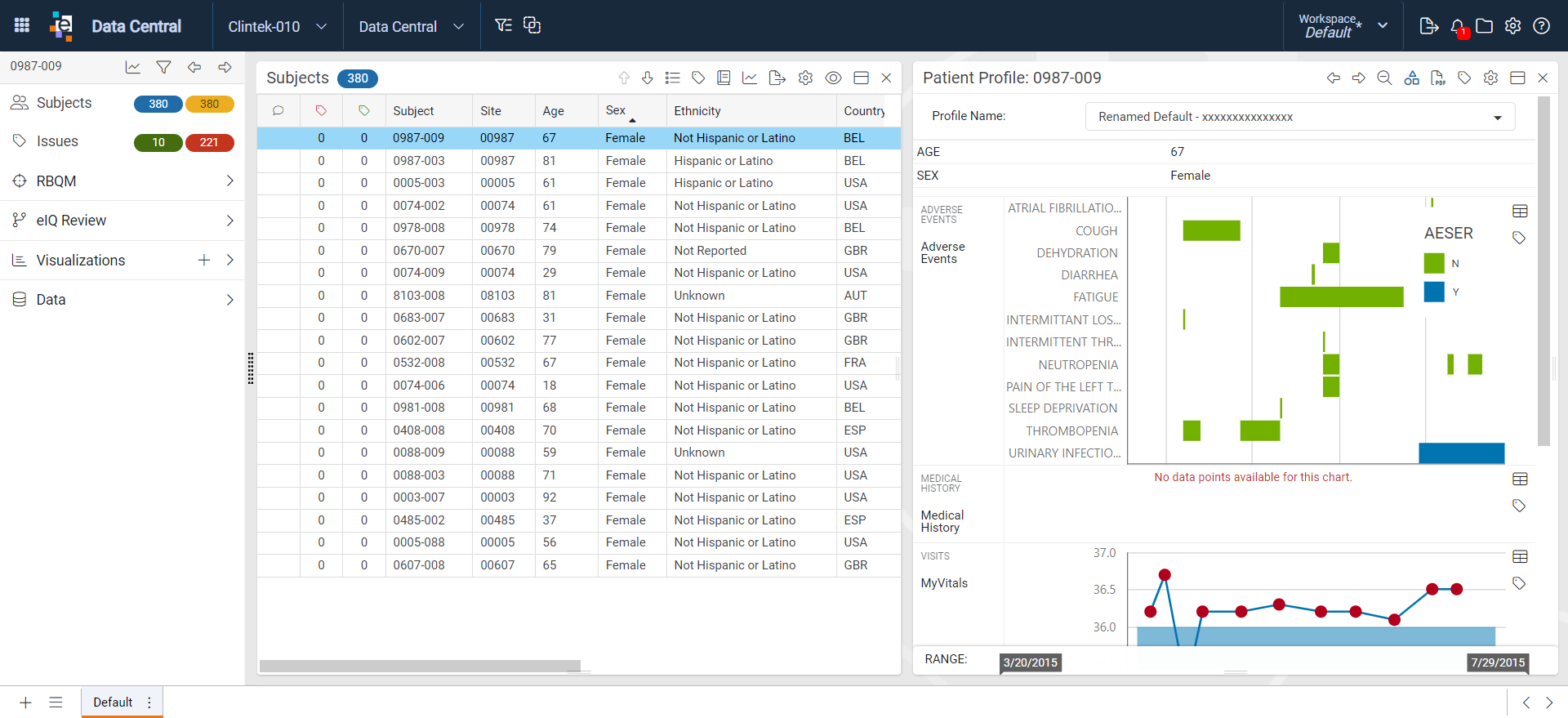Open the line chart icon in Subjects toolbar

(x=749, y=78)
